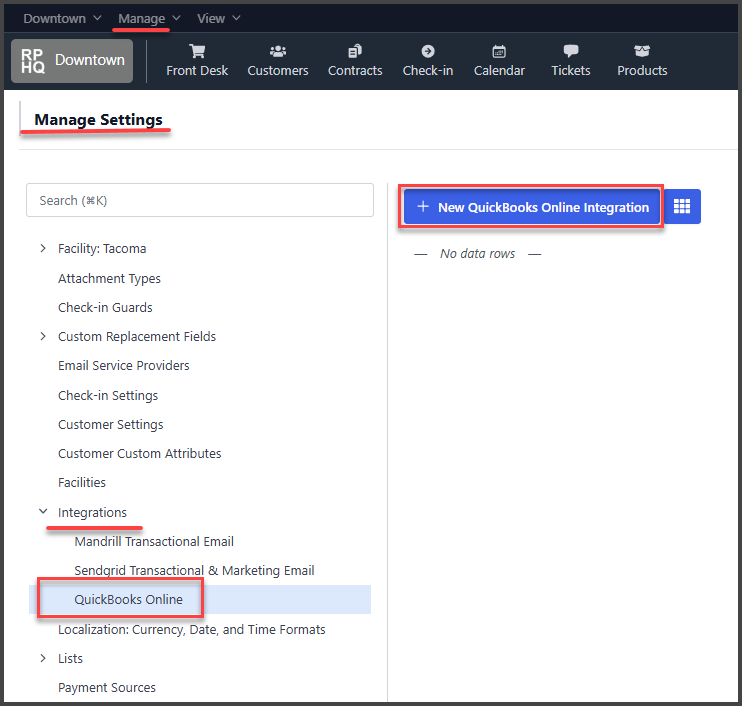Open Customers from the people icon
Image resolution: width=742 pixels, height=706 pixels.
point(278,52)
